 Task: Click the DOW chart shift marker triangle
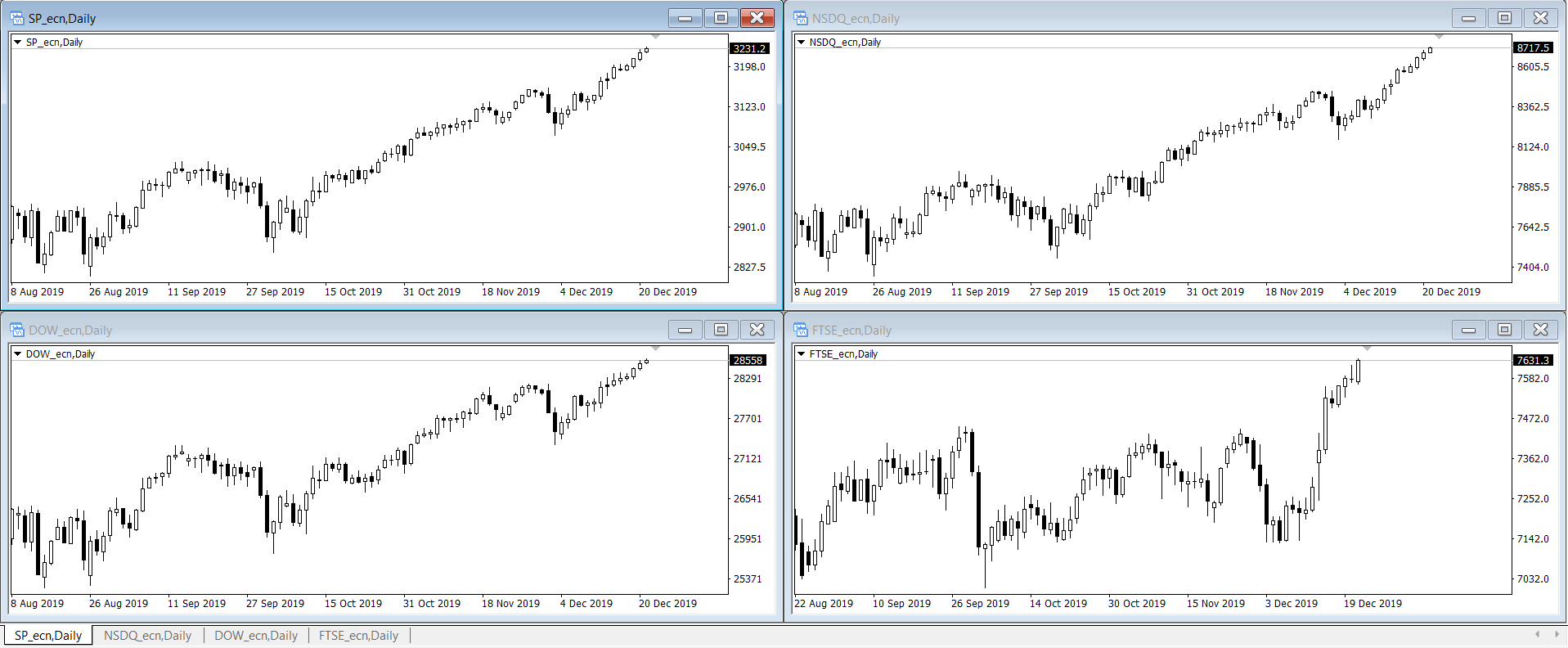pyautogui.click(x=655, y=349)
